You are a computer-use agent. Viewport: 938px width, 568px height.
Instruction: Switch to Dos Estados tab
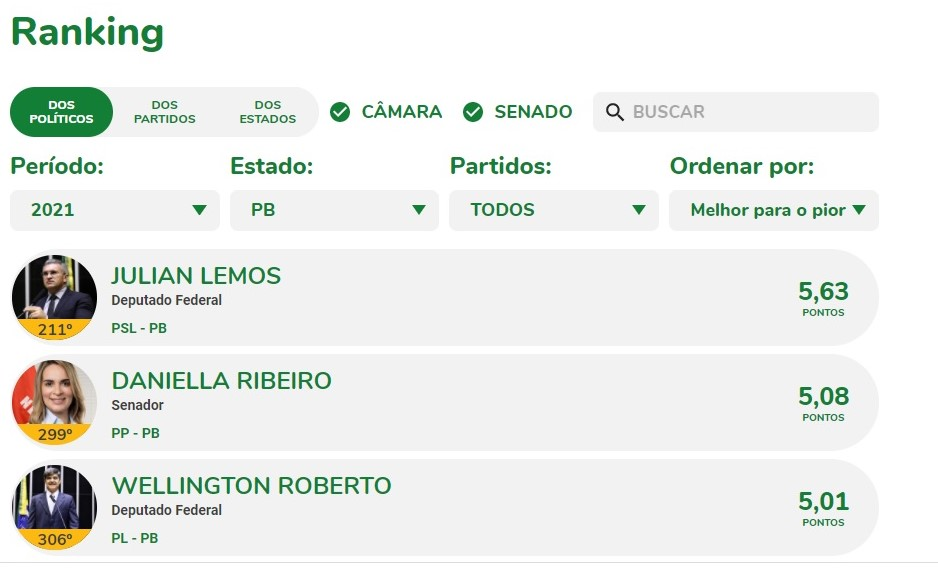click(x=267, y=112)
